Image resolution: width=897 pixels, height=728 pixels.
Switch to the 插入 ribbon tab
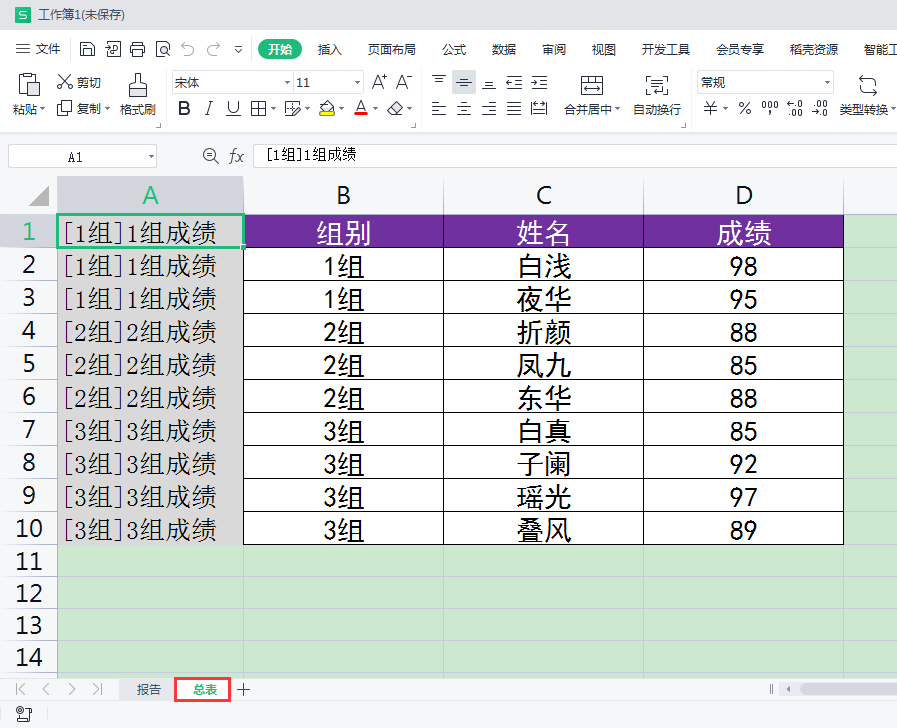pyautogui.click(x=330, y=50)
